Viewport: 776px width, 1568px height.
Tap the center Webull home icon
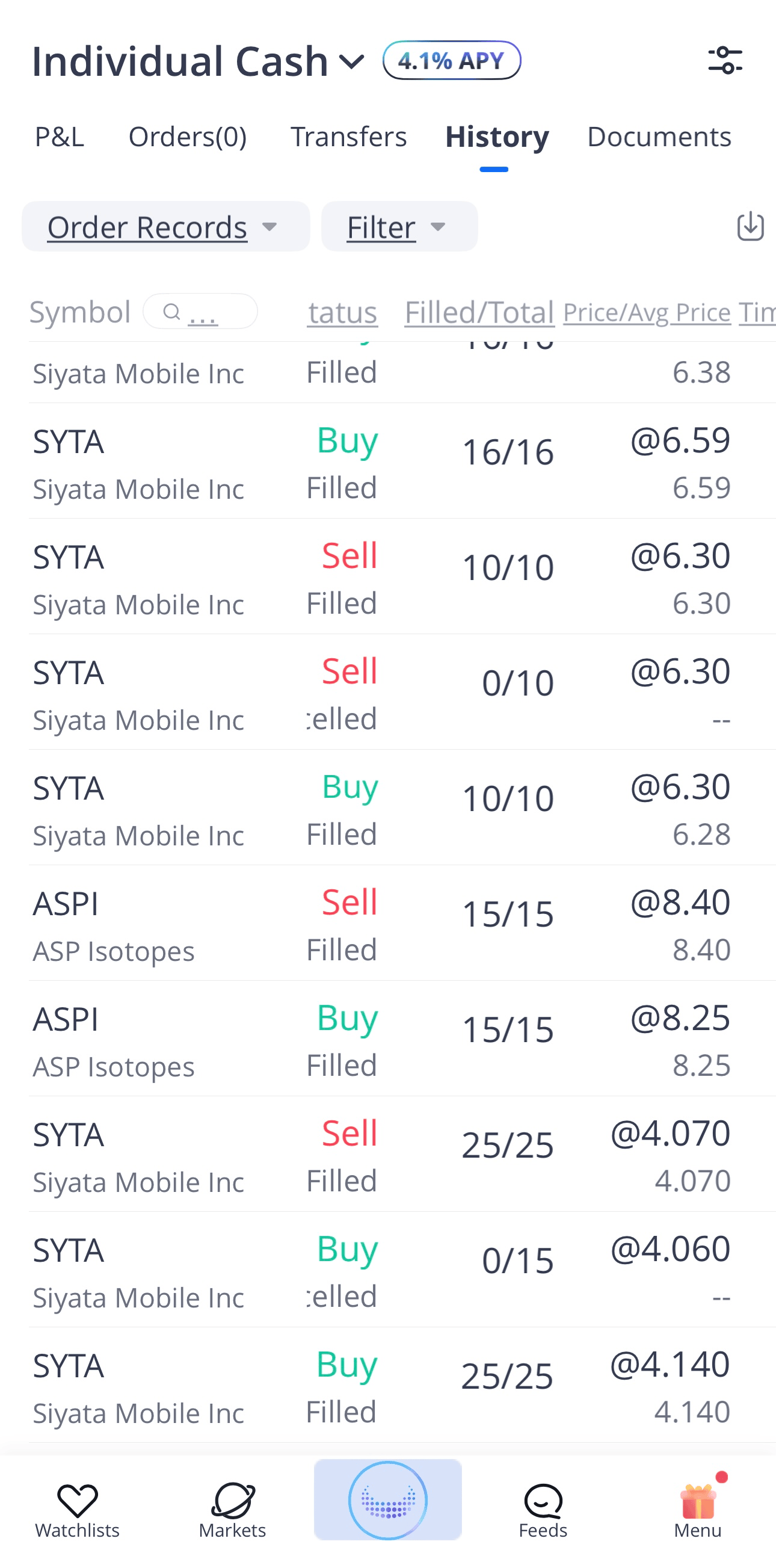(387, 1500)
